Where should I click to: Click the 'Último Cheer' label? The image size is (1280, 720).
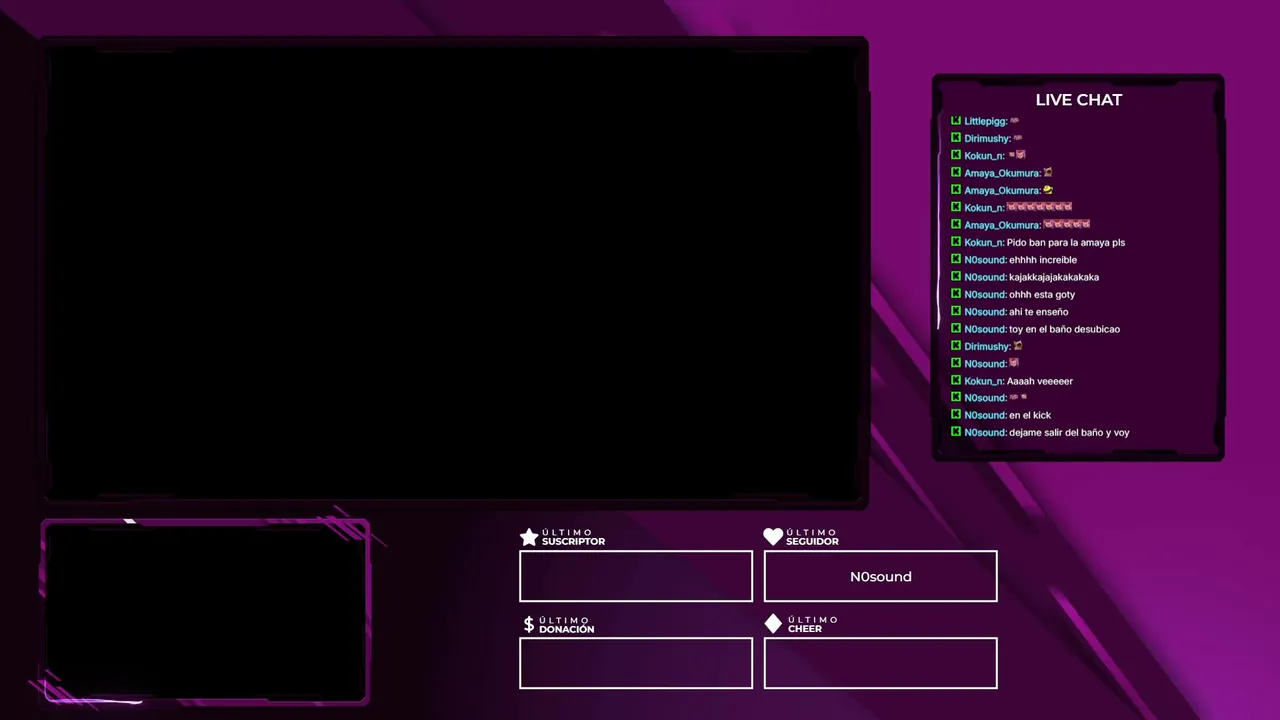pos(812,624)
